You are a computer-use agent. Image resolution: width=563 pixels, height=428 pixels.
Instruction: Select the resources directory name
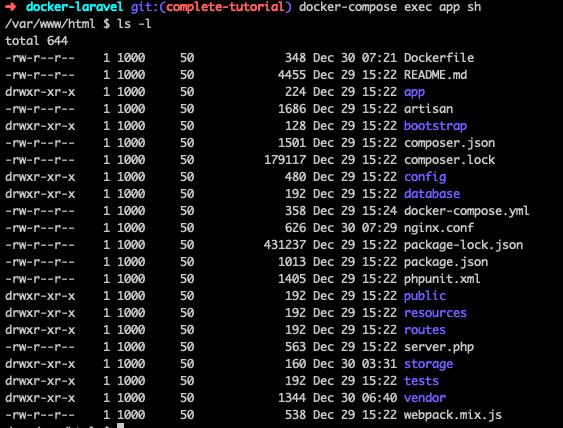435,313
